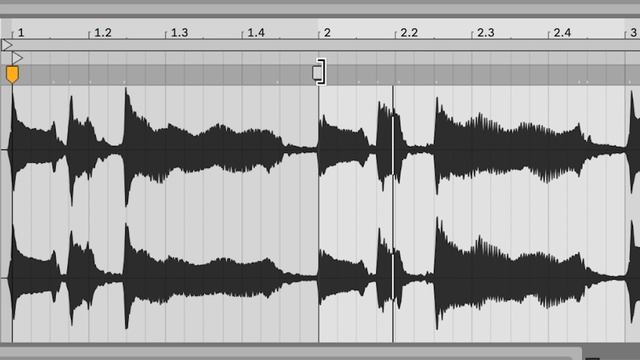Click the upper start marker triangle
Viewport: 640px width, 360px height.
(x=7, y=44)
